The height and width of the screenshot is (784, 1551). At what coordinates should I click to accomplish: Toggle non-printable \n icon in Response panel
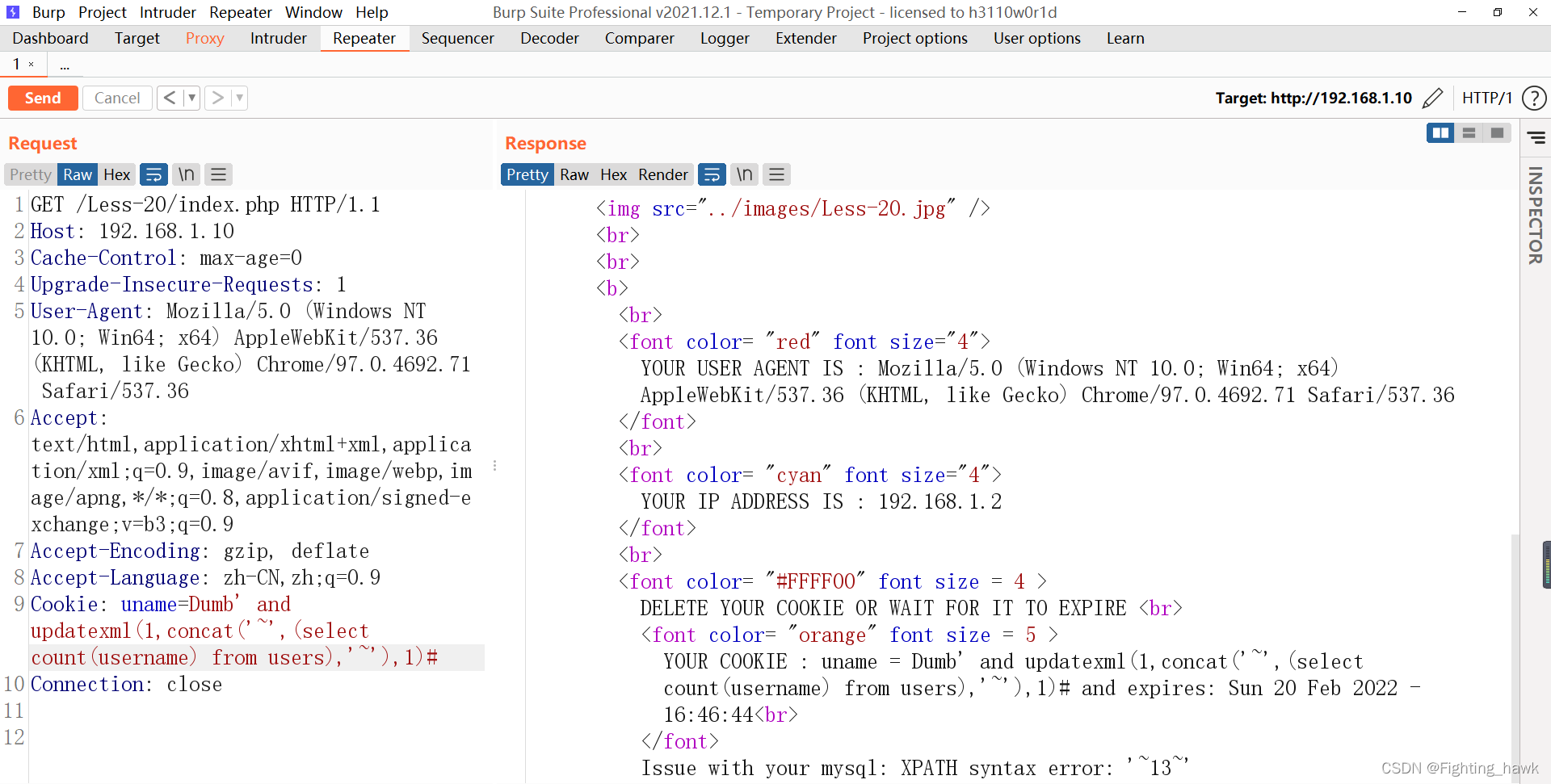[745, 174]
